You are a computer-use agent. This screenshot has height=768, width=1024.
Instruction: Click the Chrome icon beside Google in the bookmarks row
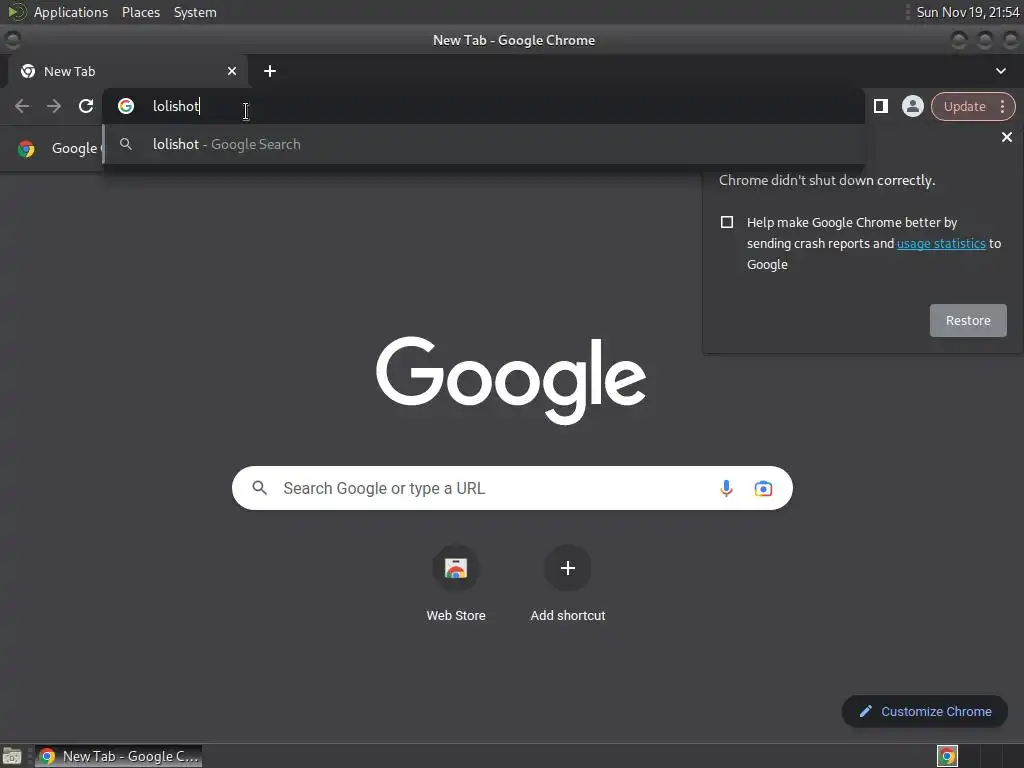26,148
